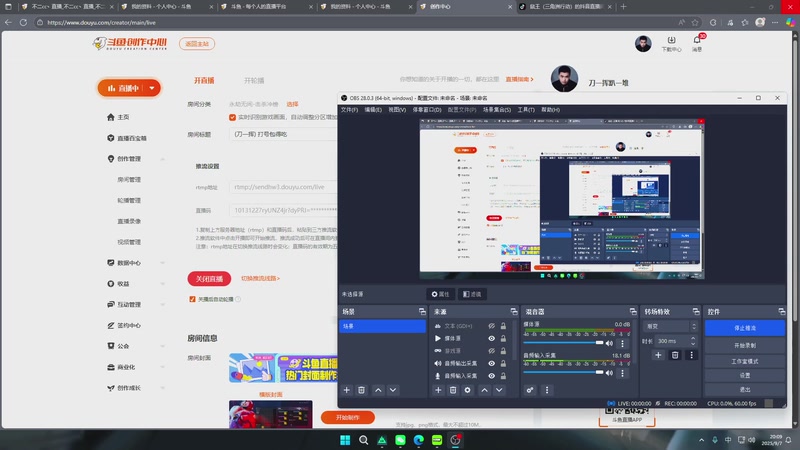Pop out the 控件 dock panel
Screen dimensions: 800x450
point(782,311)
